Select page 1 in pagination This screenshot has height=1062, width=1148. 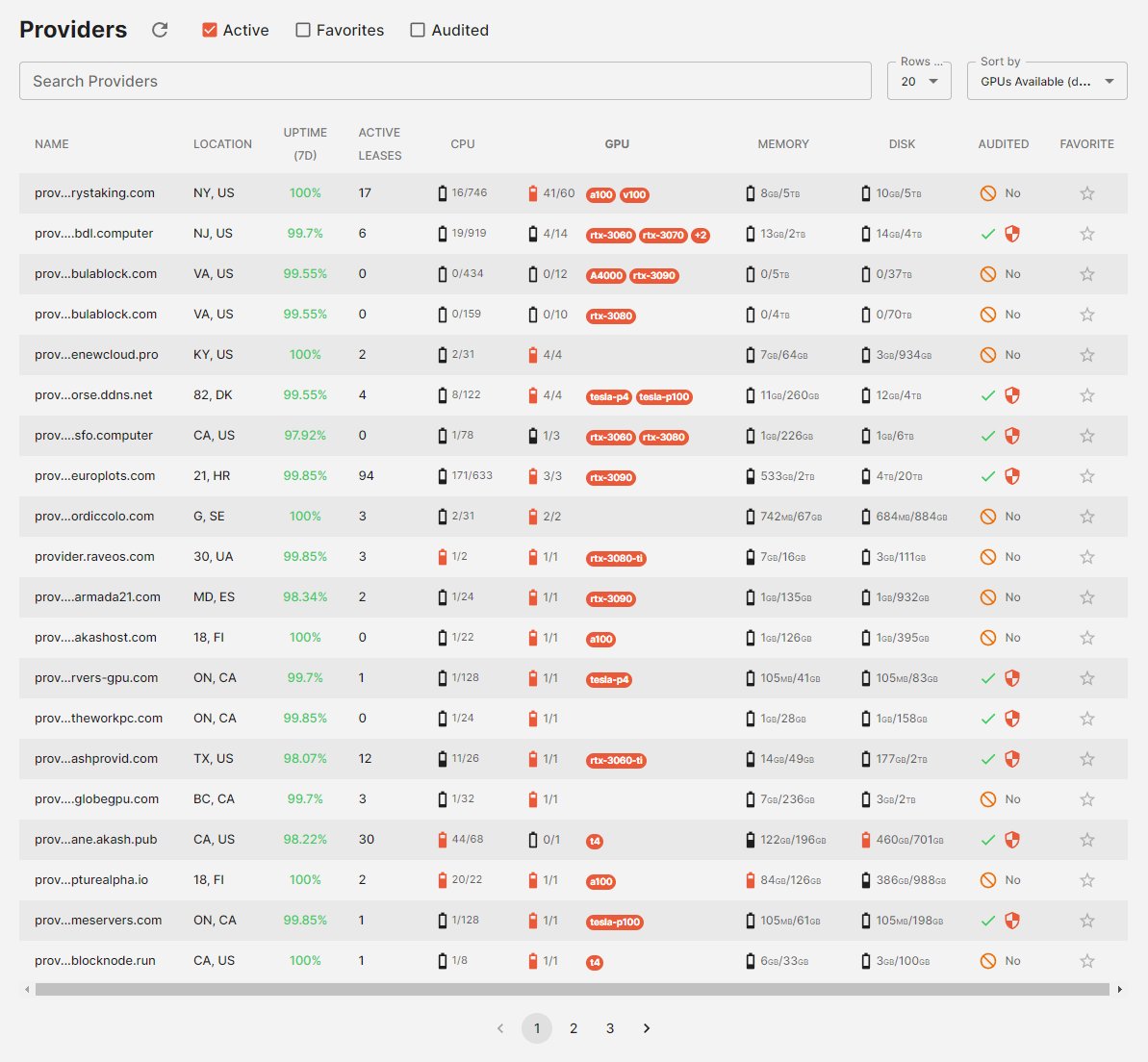pos(537,1028)
